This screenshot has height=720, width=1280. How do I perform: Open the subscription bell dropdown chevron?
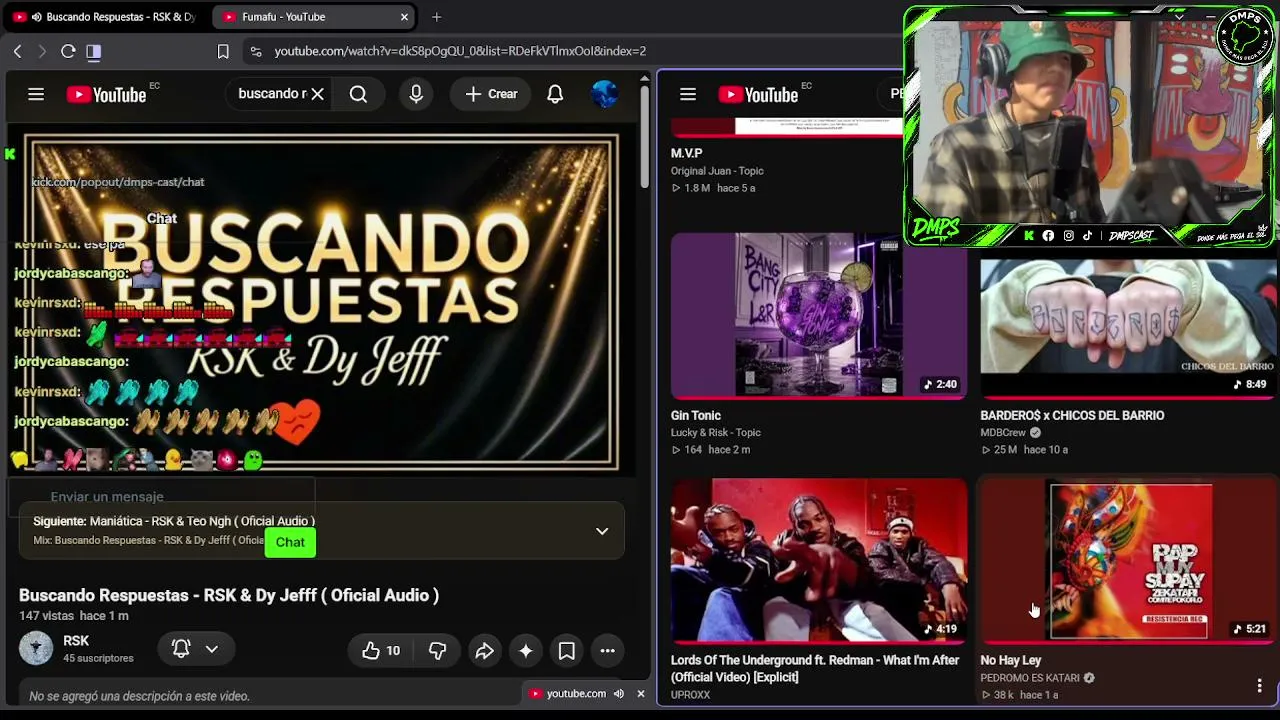point(212,649)
